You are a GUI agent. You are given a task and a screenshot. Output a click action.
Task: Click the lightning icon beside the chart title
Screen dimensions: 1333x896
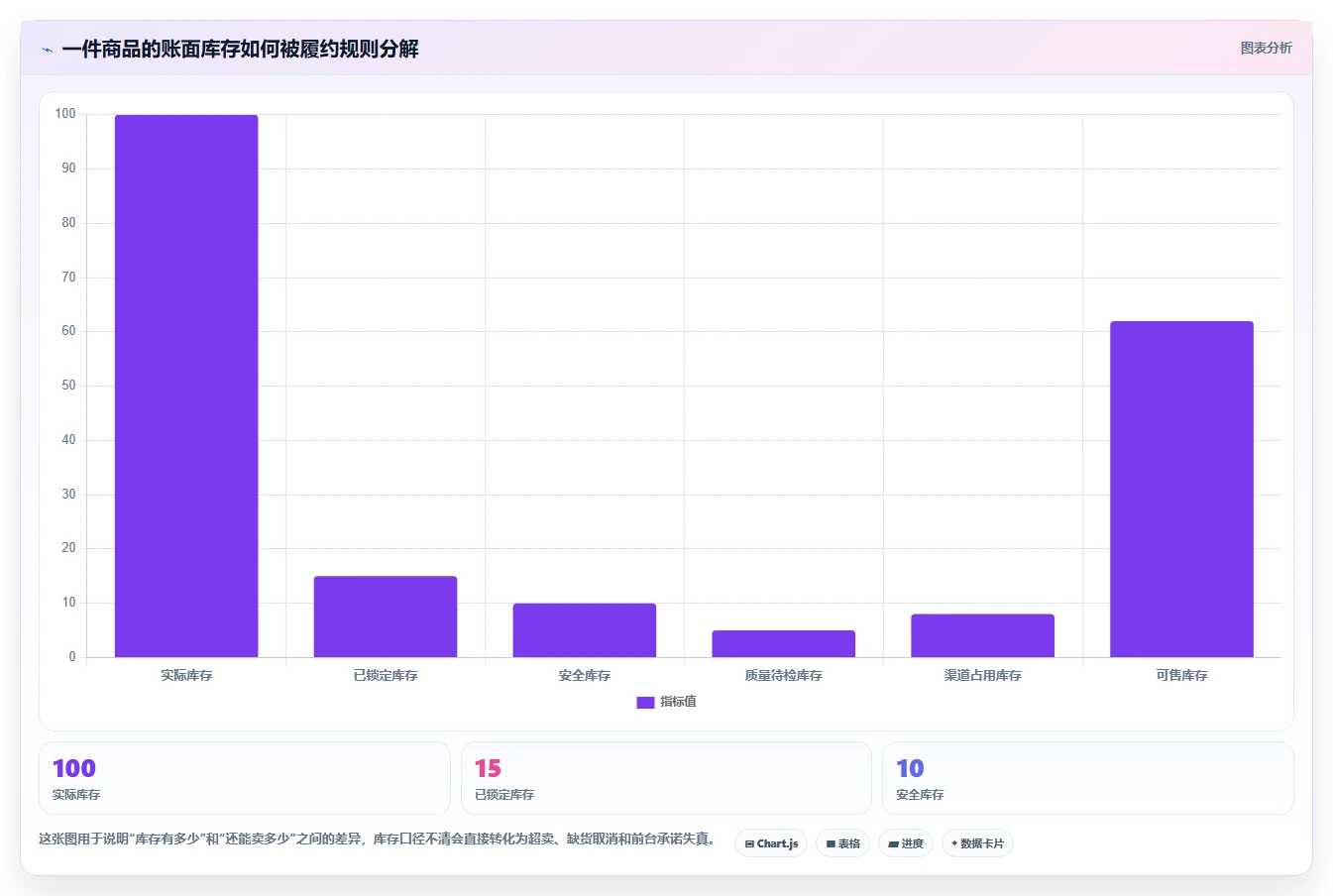(x=47, y=50)
